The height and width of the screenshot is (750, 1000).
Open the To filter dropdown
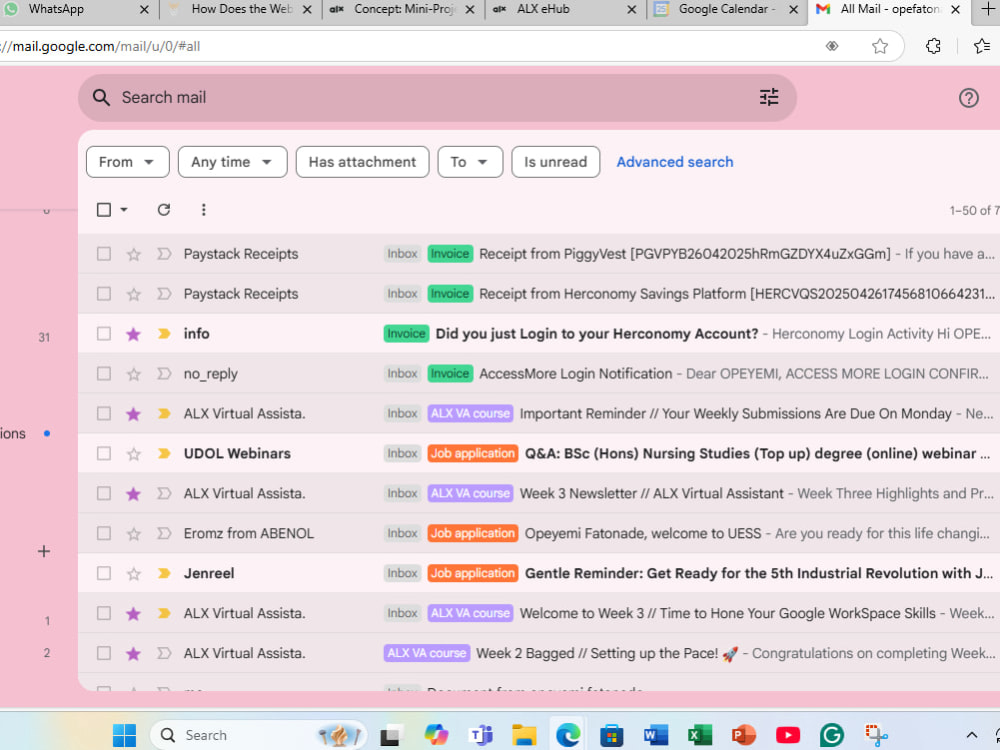click(470, 162)
